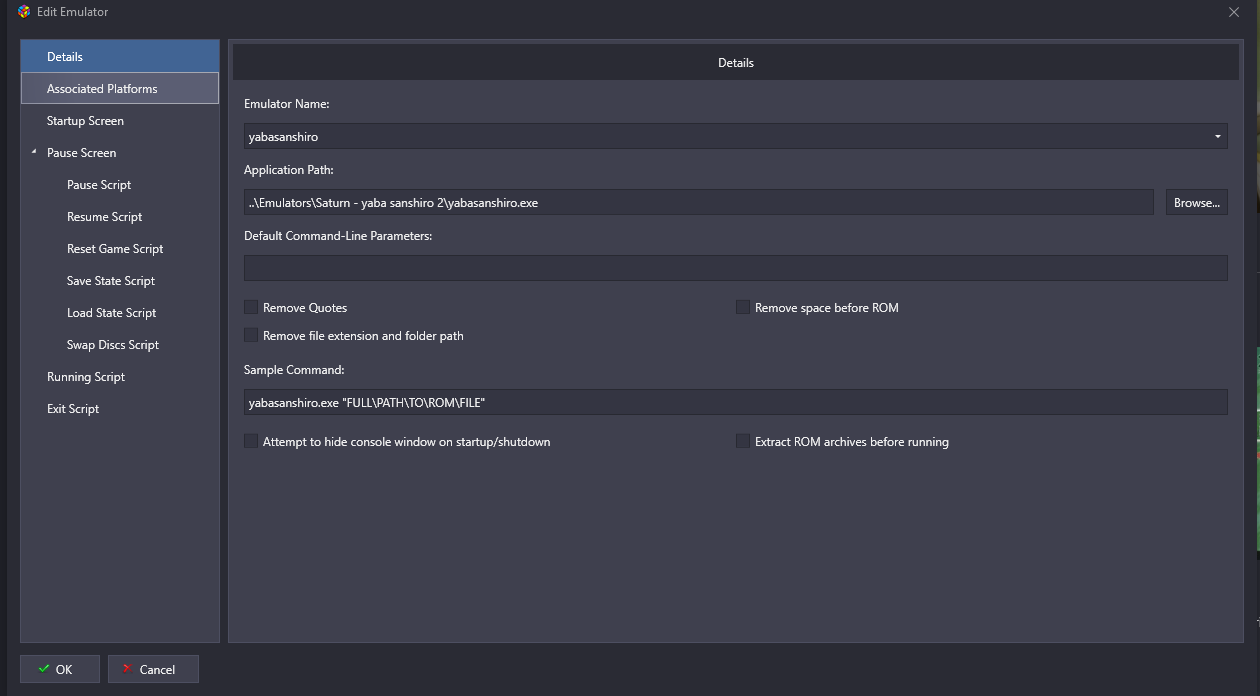Toggle Remove space before ROM

(743, 307)
